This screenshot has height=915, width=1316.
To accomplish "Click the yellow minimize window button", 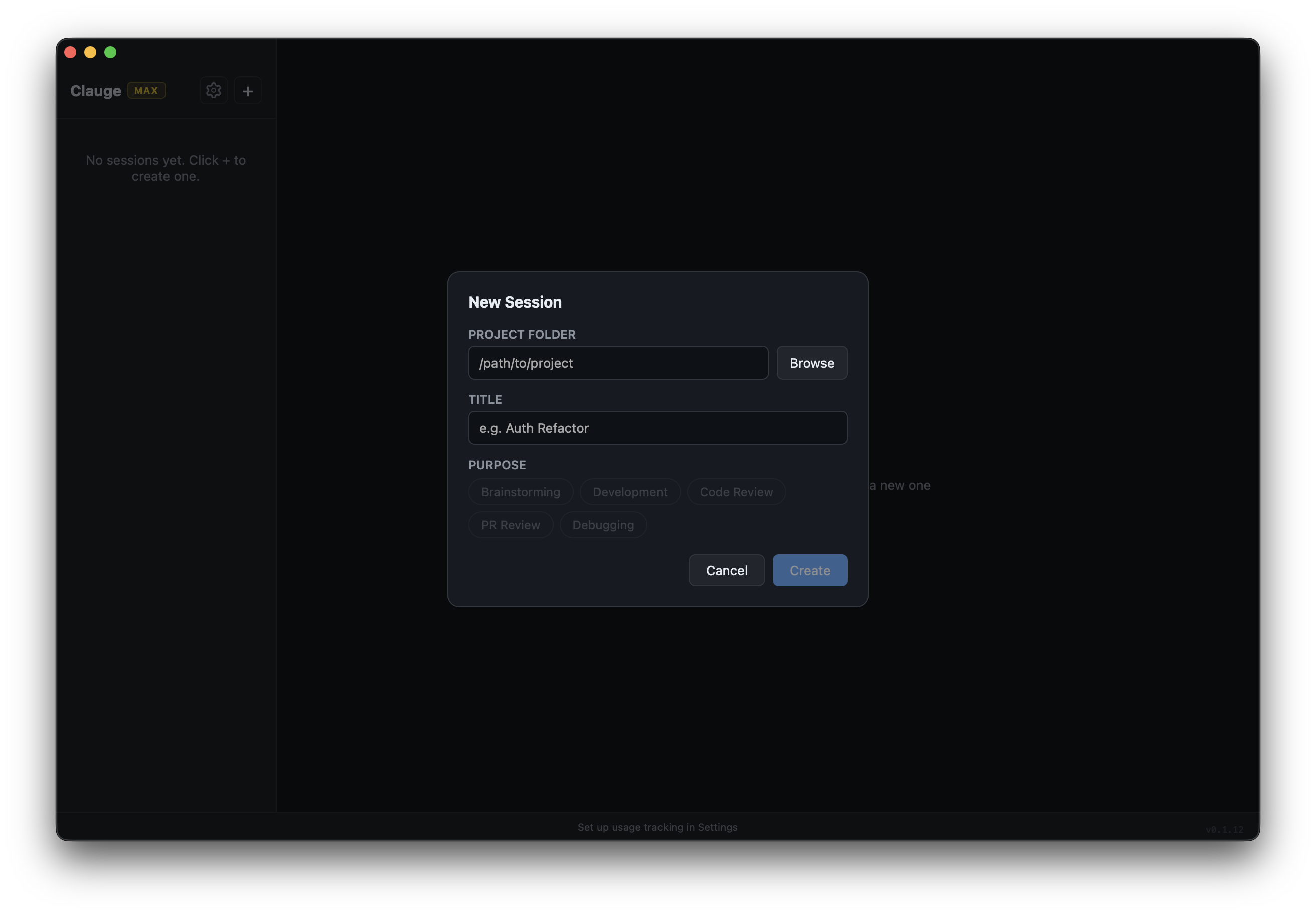I will 91,52.
